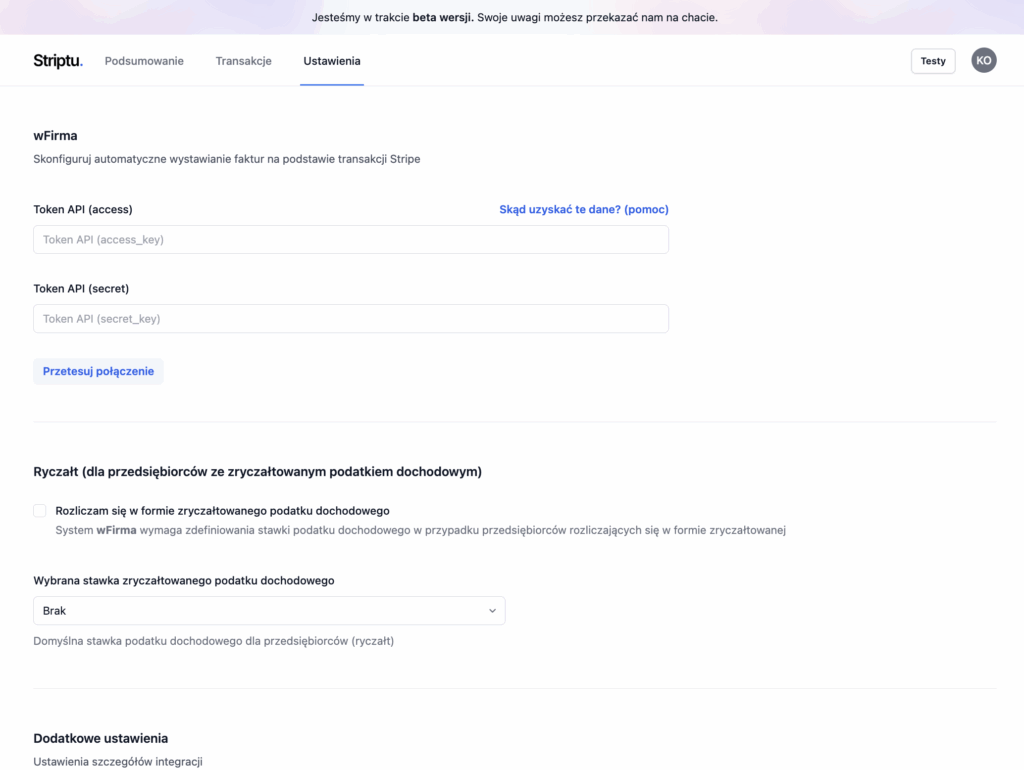This screenshot has height=770, width=1024.
Task: Focus the Token API access_key input field
Action: click(x=350, y=240)
